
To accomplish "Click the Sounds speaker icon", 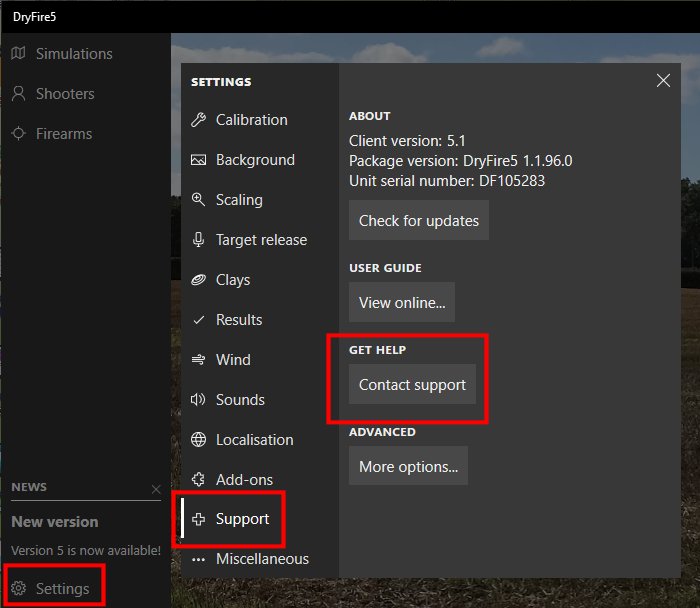I will [198, 400].
